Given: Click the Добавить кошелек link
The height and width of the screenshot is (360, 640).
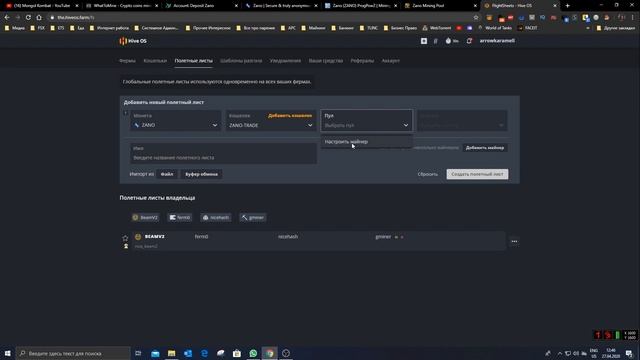Looking at the screenshot, I should point(290,116).
